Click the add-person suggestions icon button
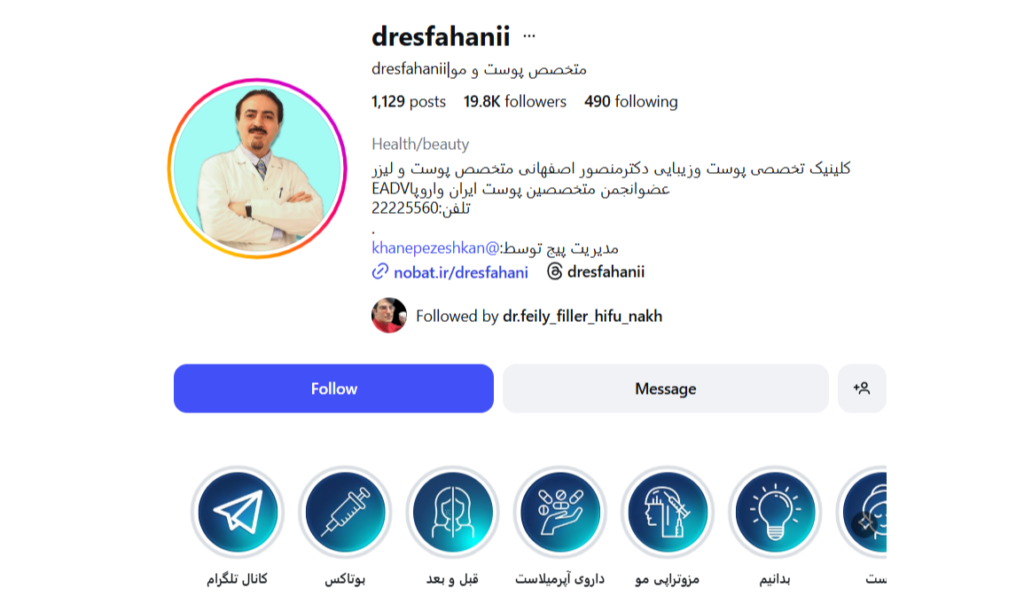This screenshot has width=1024, height=604. (x=861, y=389)
